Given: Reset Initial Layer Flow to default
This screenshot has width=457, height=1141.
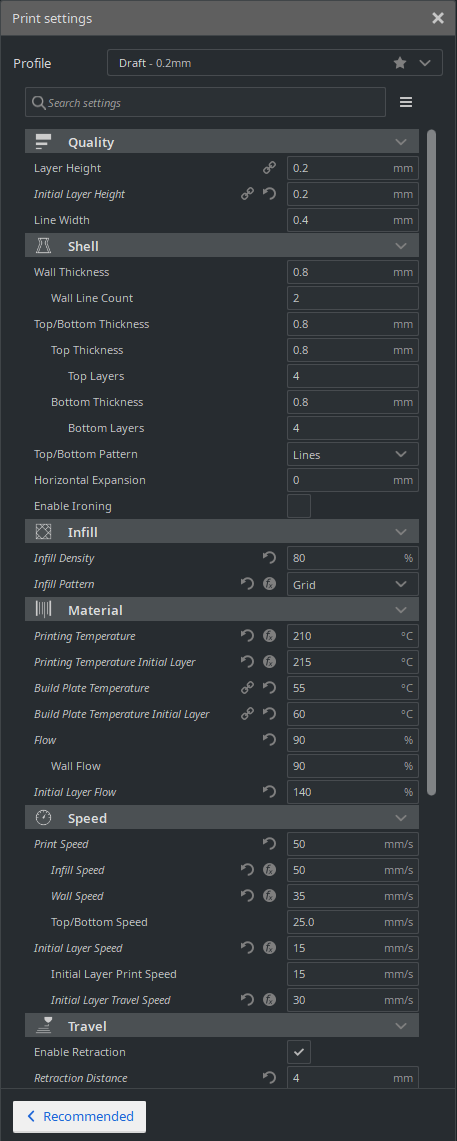Looking at the screenshot, I should pyautogui.click(x=269, y=792).
